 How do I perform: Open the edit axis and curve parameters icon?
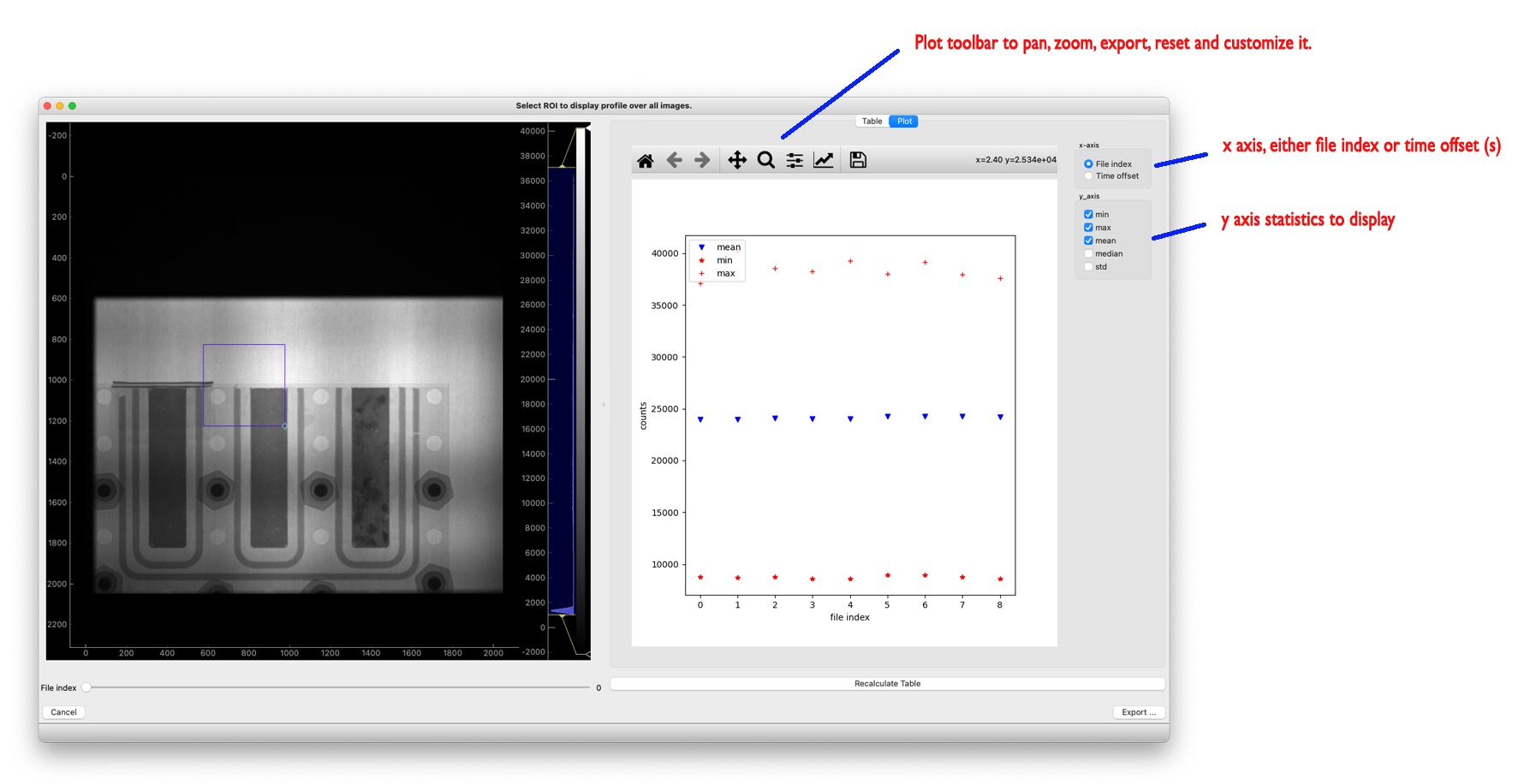(824, 160)
